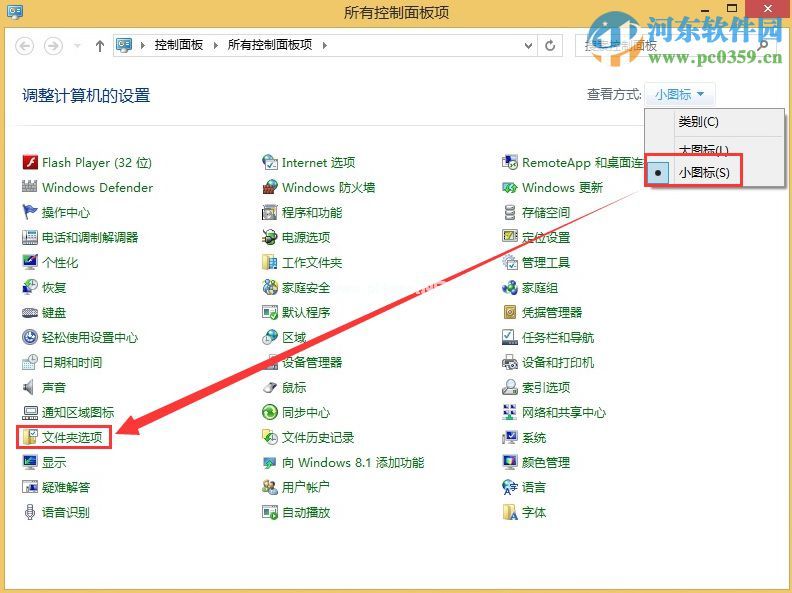Open the 家庭组 icon
This screenshot has height=593, width=792.
pos(510,287)
